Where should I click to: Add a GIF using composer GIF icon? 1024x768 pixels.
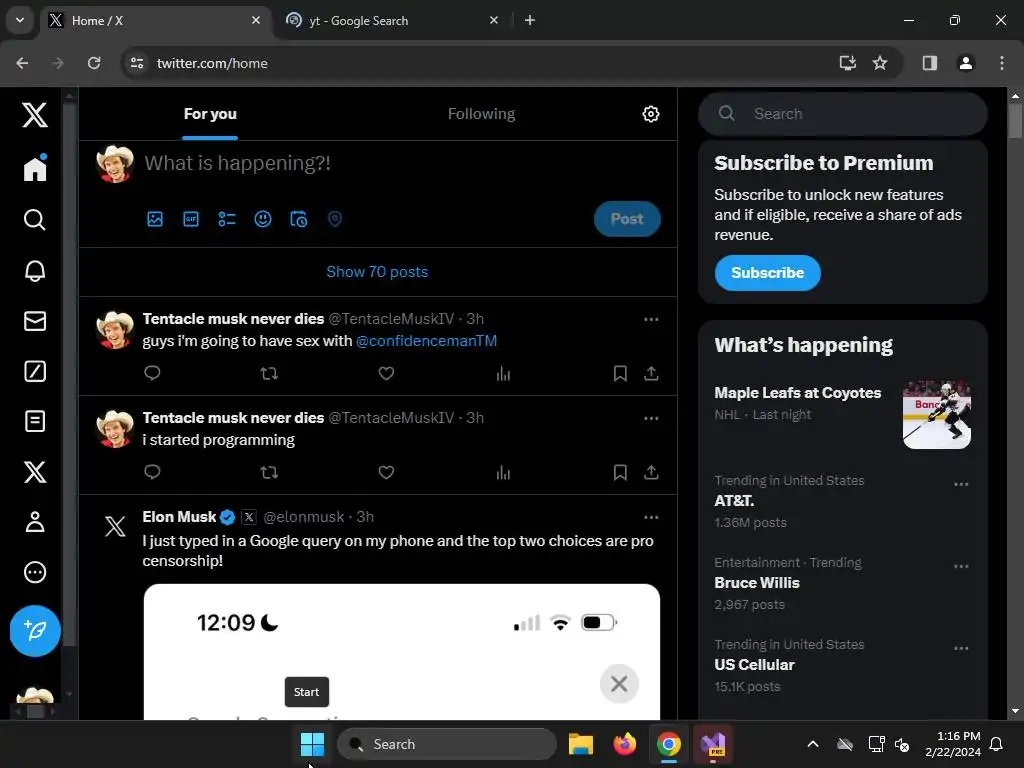pyautogui.click(x=191, y=219)
